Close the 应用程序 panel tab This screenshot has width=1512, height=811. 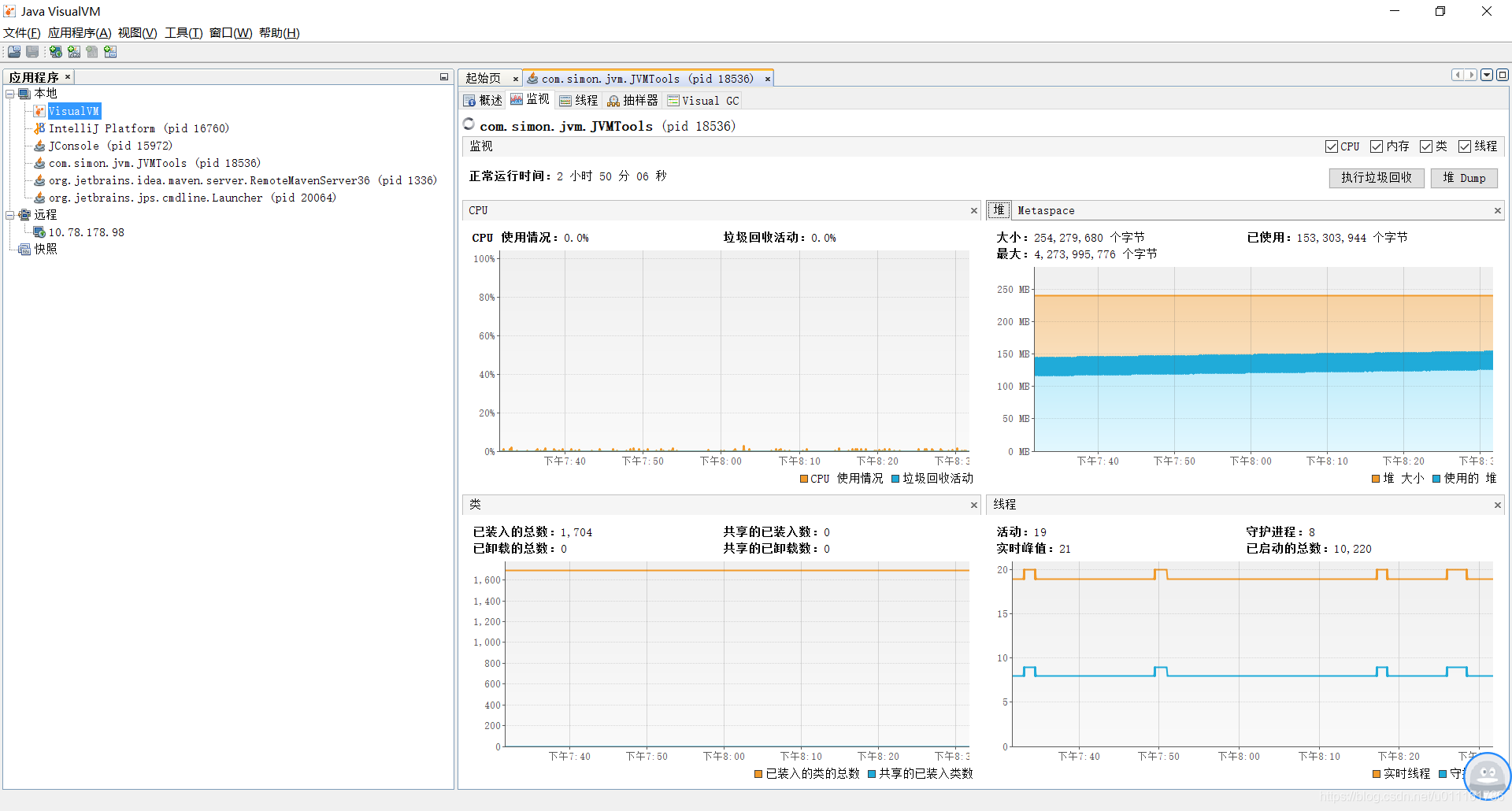[x=68, y=77]
